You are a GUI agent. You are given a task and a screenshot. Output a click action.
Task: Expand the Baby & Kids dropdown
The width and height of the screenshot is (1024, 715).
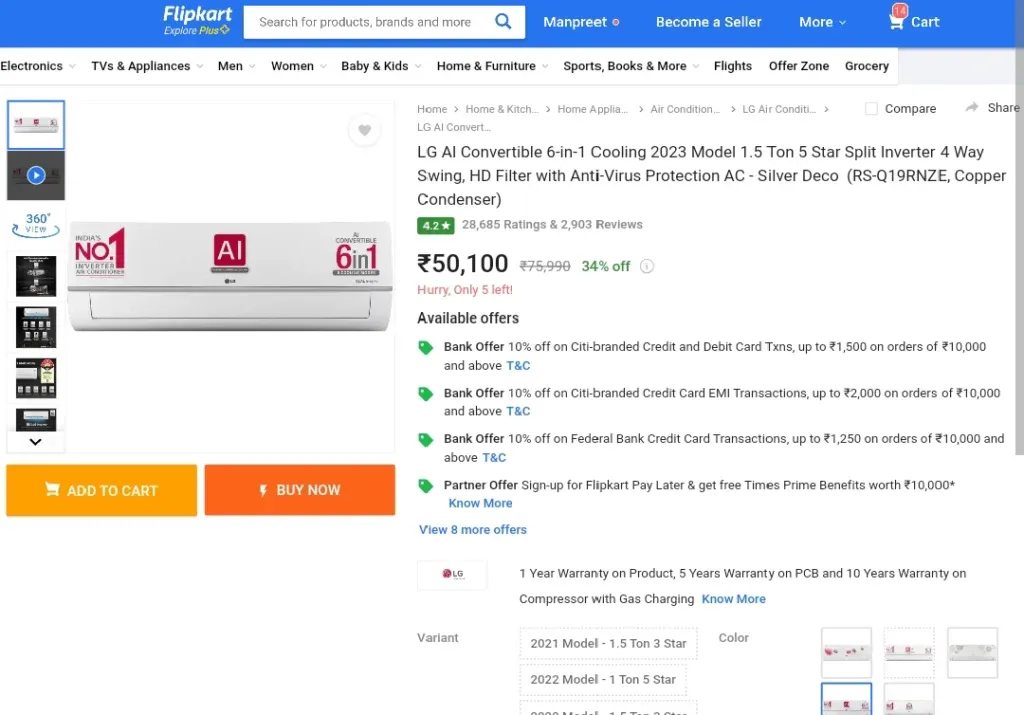click(381, 66)
